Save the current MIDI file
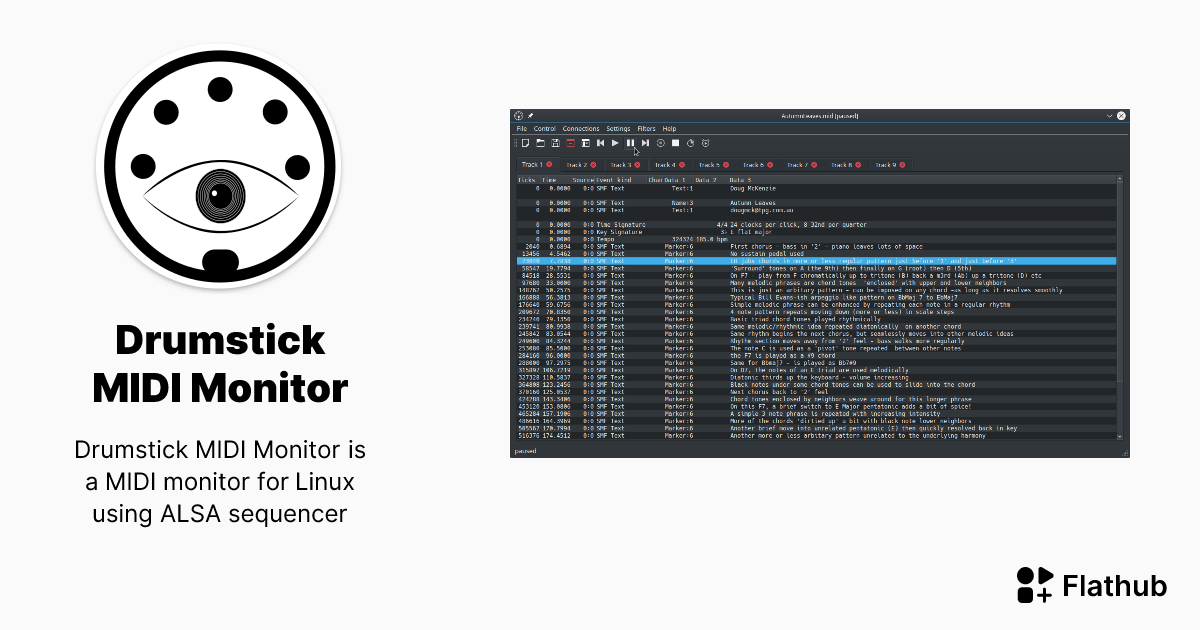This screenshot has height=630, width=1200. click(x=556, y=143)
